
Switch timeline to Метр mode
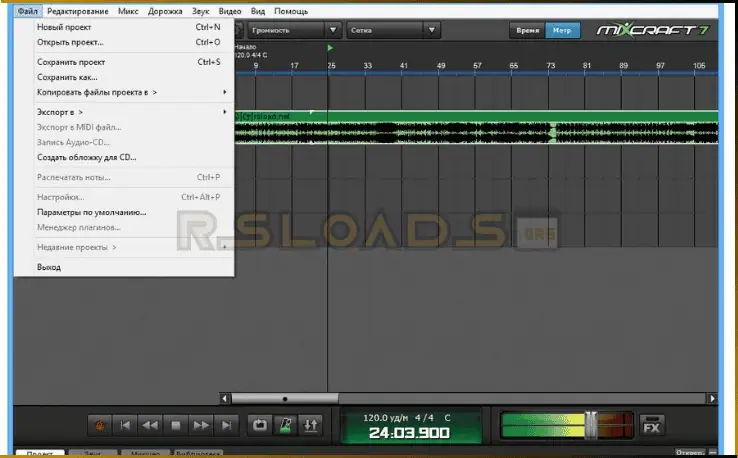pyautogui.click(x=560, y=30)
